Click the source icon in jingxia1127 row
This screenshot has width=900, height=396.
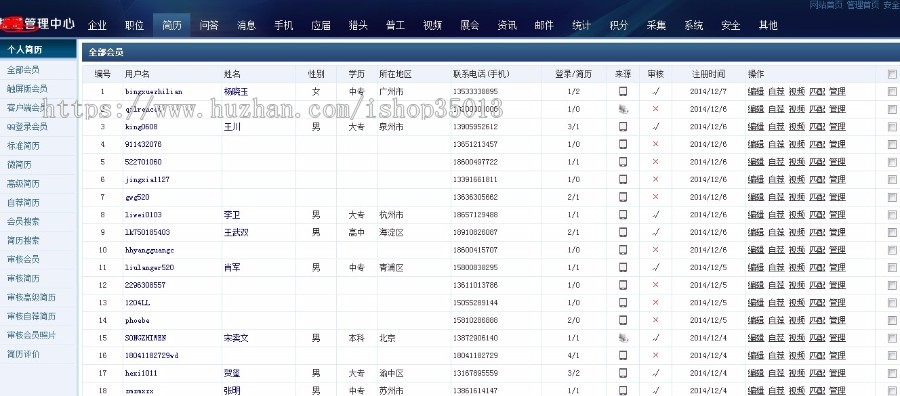click(x=623, y=179)
